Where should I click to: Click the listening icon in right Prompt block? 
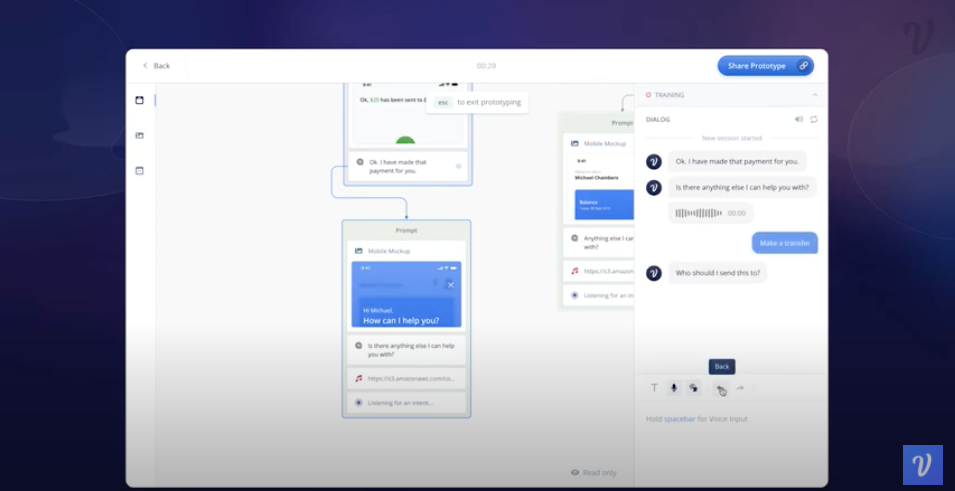pyautogui.click(x=574, y=295)
